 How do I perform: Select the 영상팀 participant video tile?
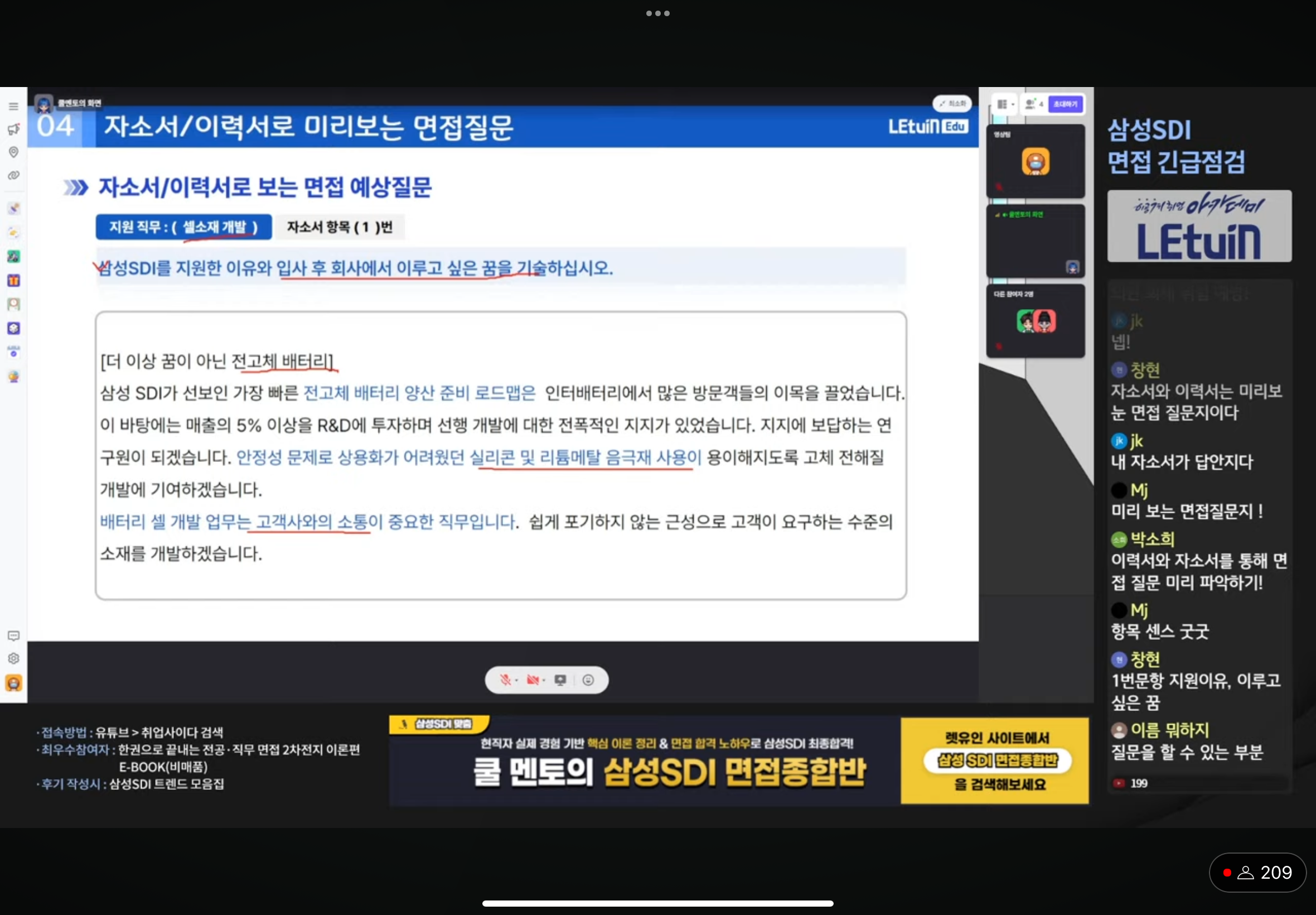coord(1036,162)
